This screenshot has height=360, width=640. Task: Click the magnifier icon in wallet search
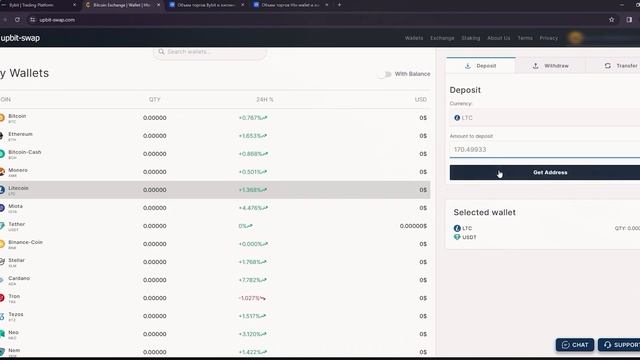[161, 52]
